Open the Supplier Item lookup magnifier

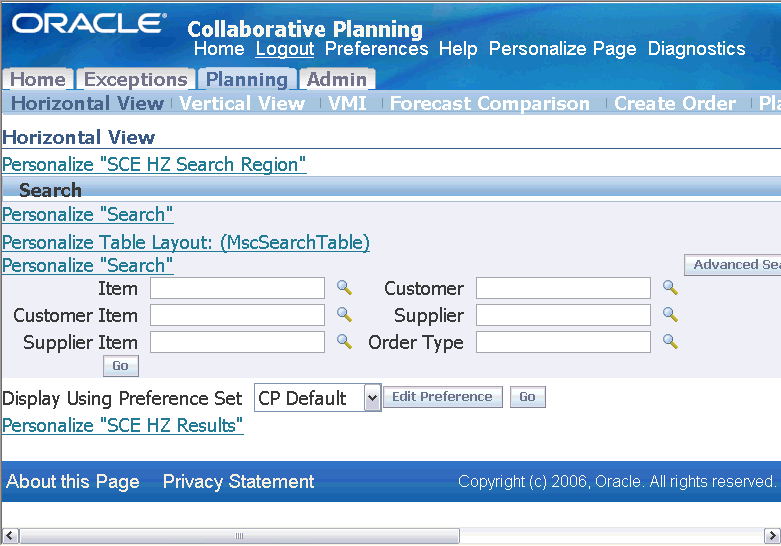(x=344, y=342)
